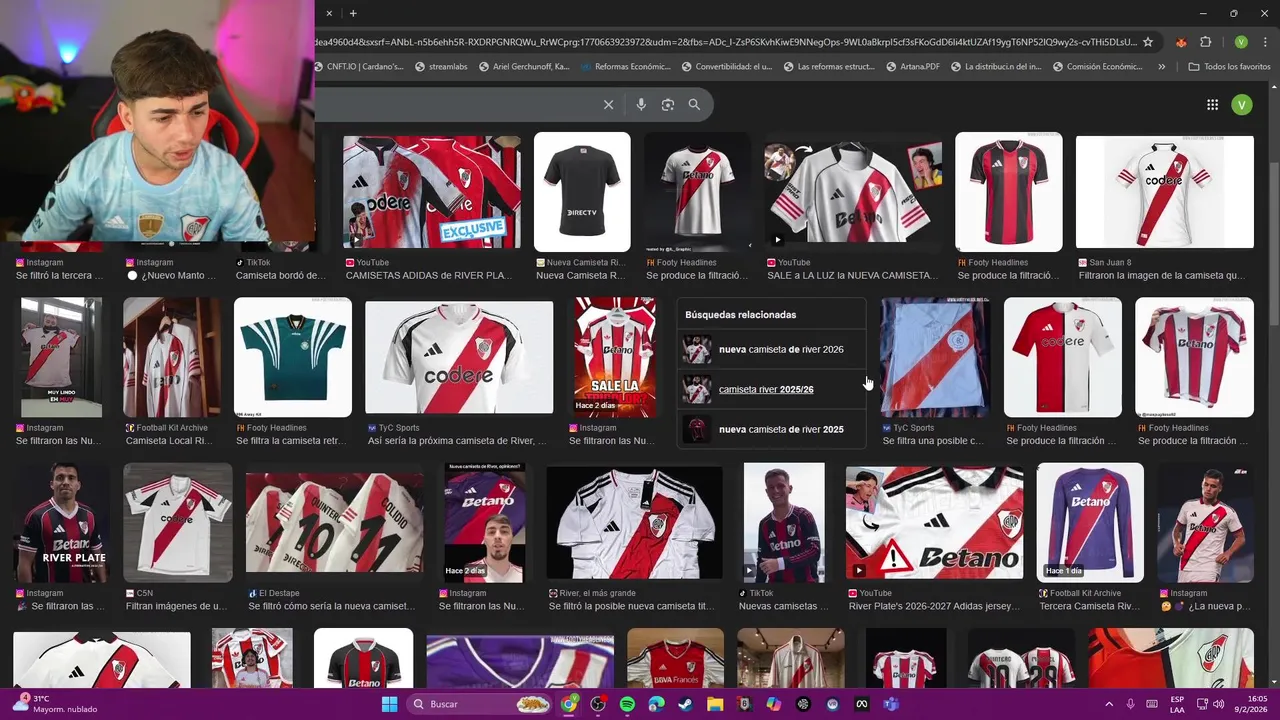Open the TyC Sports white codere jersey image
The height and width of the screenshot is (720, 1280).
(459, 357)
